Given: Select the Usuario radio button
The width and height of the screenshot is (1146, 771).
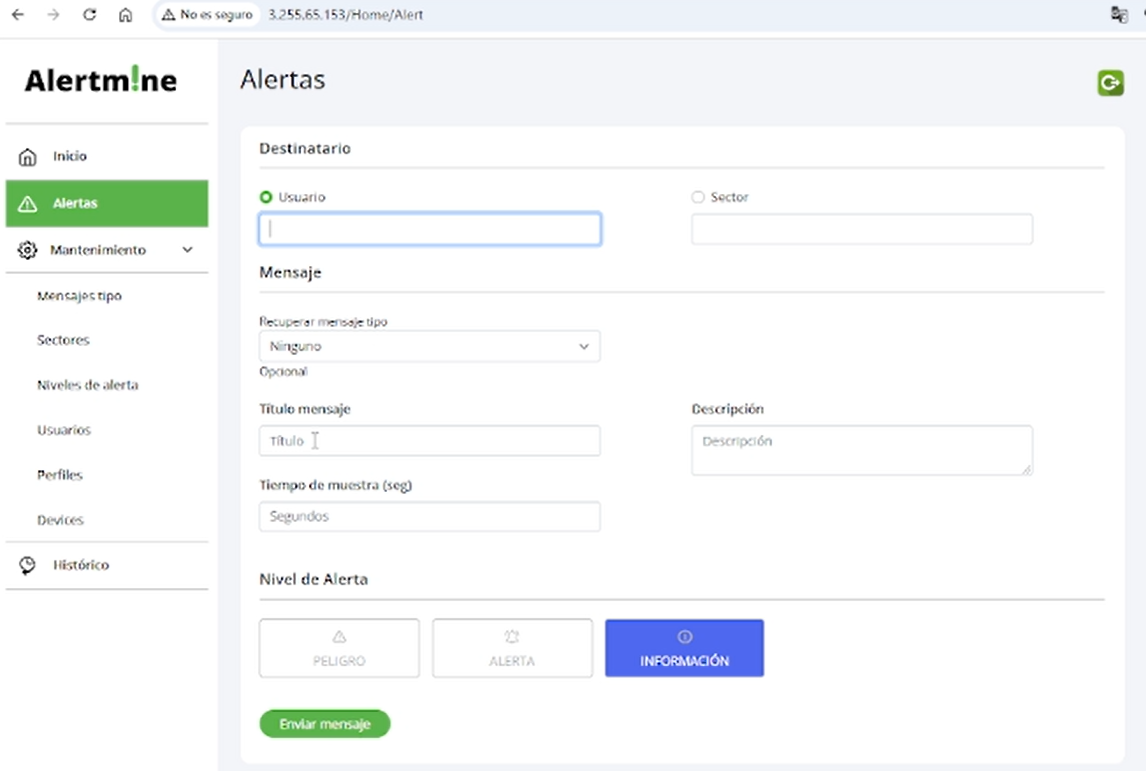Looking at the screenshot, I should (x=266, y=198).
